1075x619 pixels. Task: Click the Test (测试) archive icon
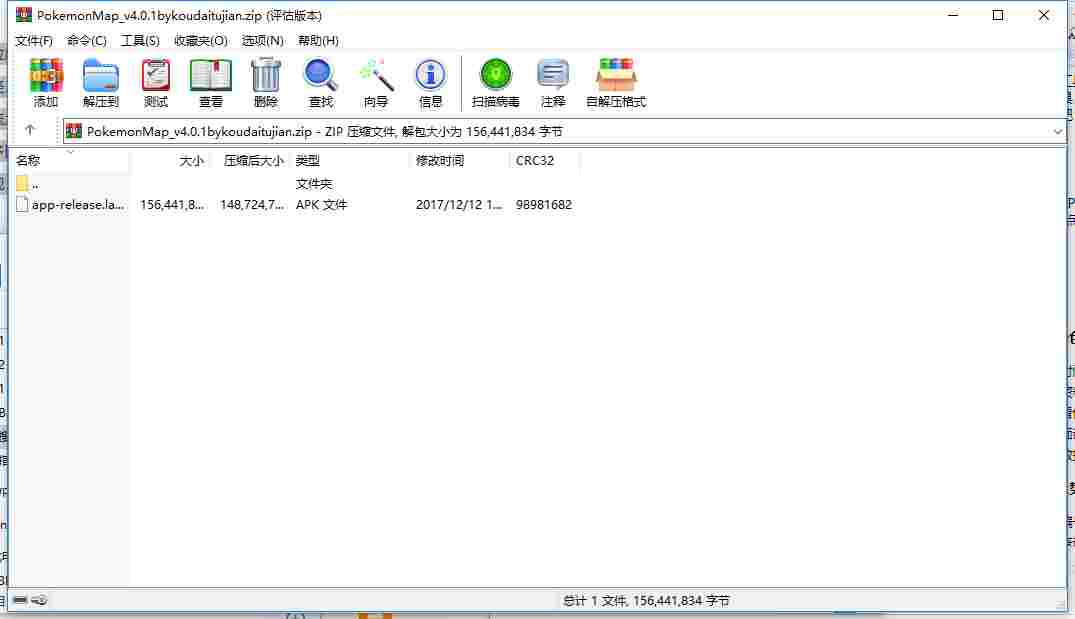click(156, 83)
